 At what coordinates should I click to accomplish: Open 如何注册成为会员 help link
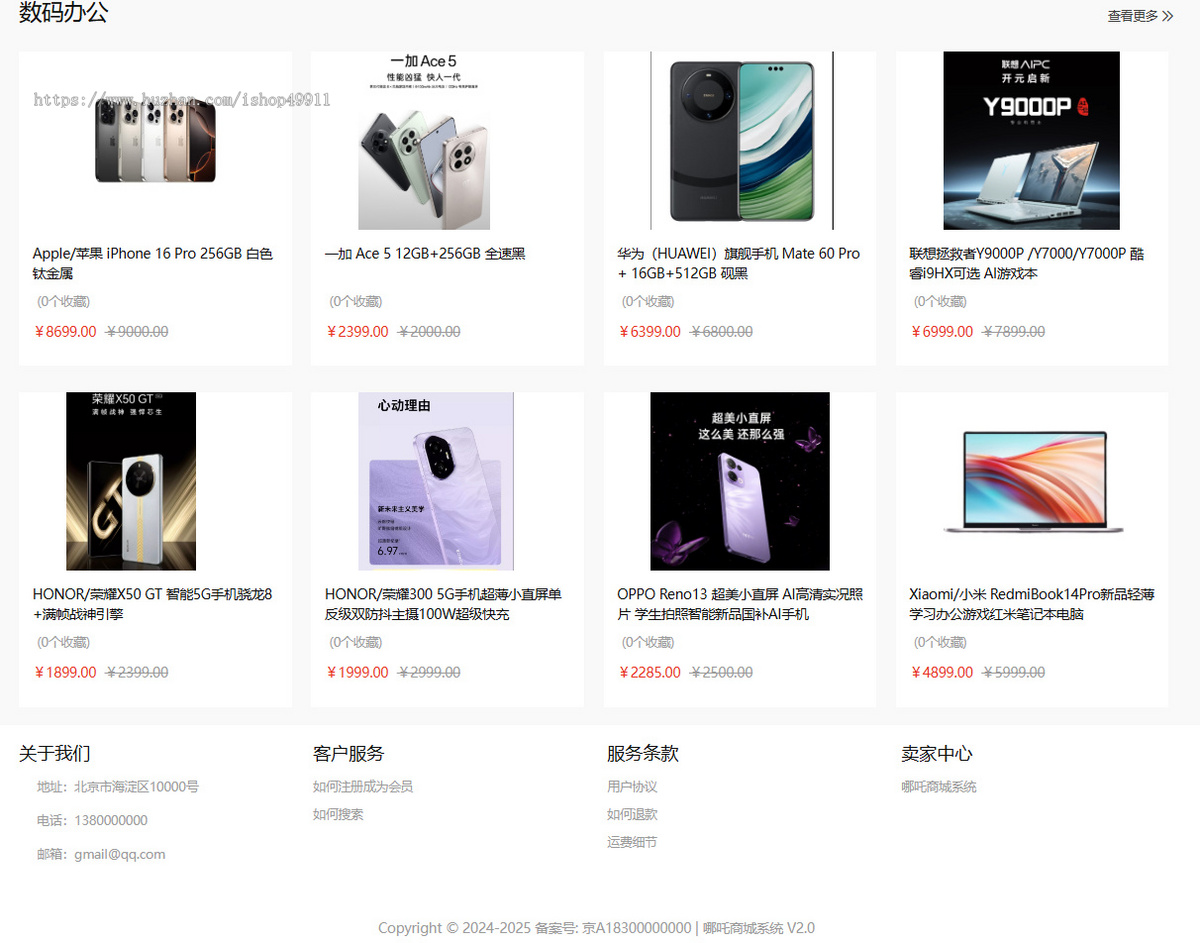[363, 787]
